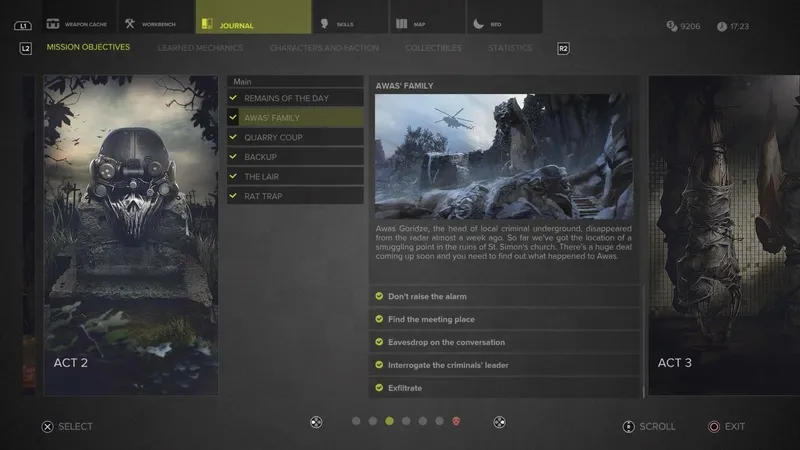Switch to Characters and Faction sub-tab
Screen dimensions: 800x450
(324, 48)
